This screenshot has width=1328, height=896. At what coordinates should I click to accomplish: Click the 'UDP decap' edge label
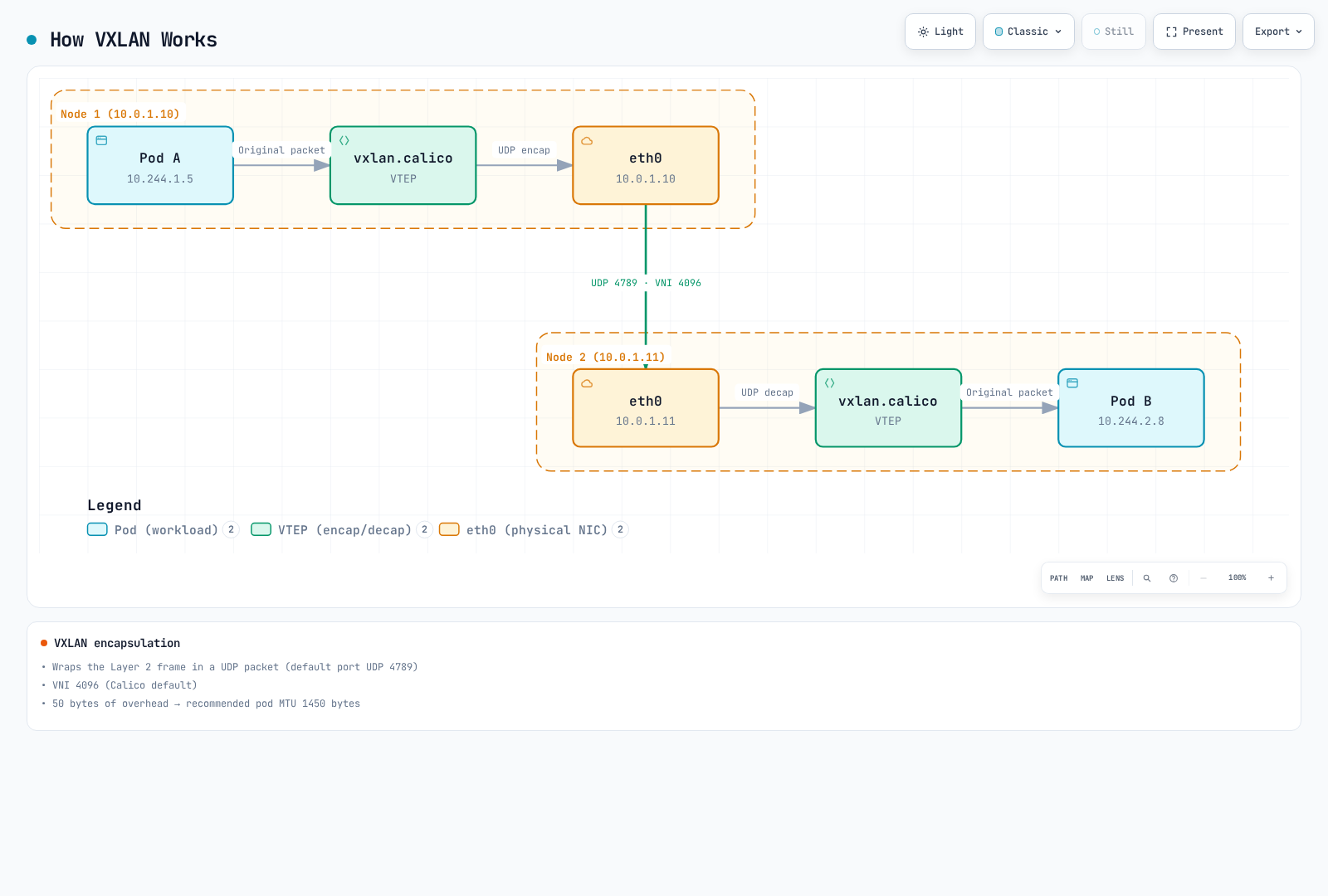[x=767, y=392]
